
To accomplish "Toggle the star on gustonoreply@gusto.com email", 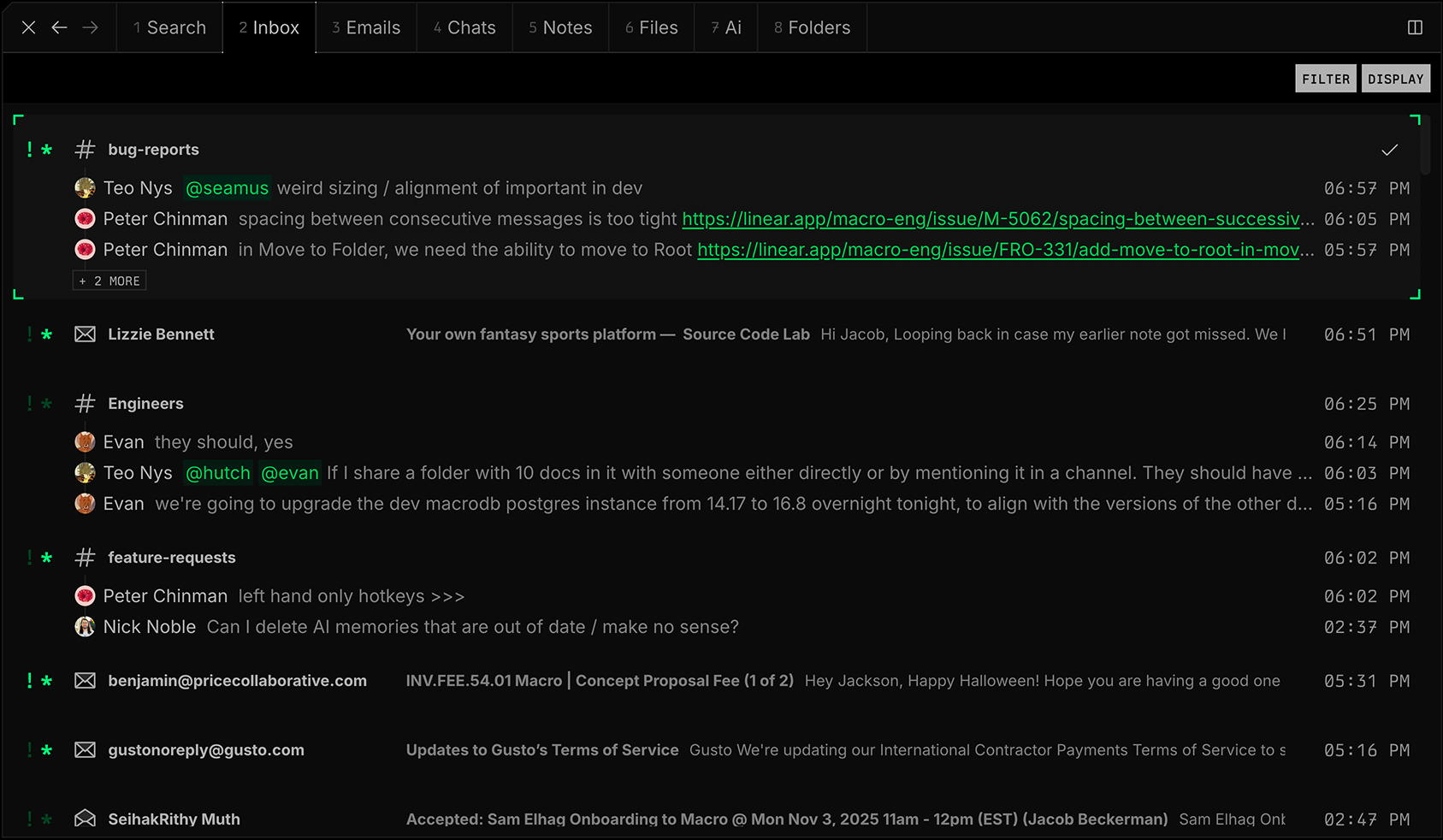I will pos(47,750).
